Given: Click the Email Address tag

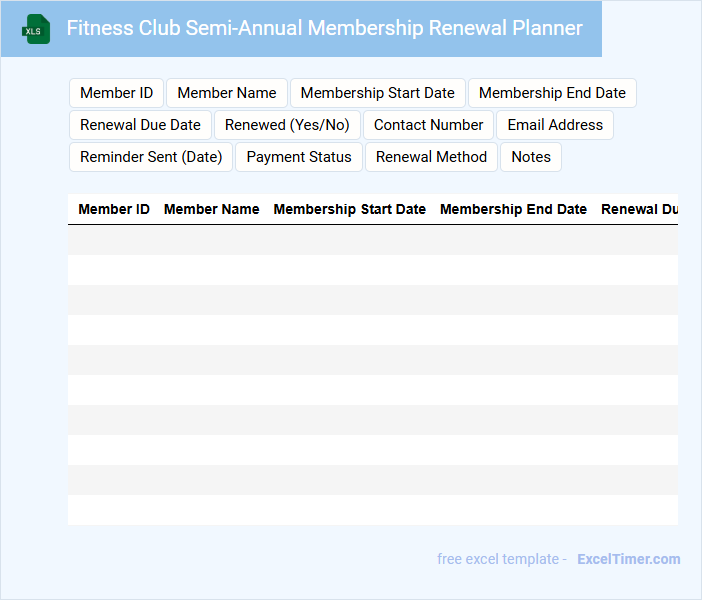Looking at the screenshot, I should pos(555,125).
